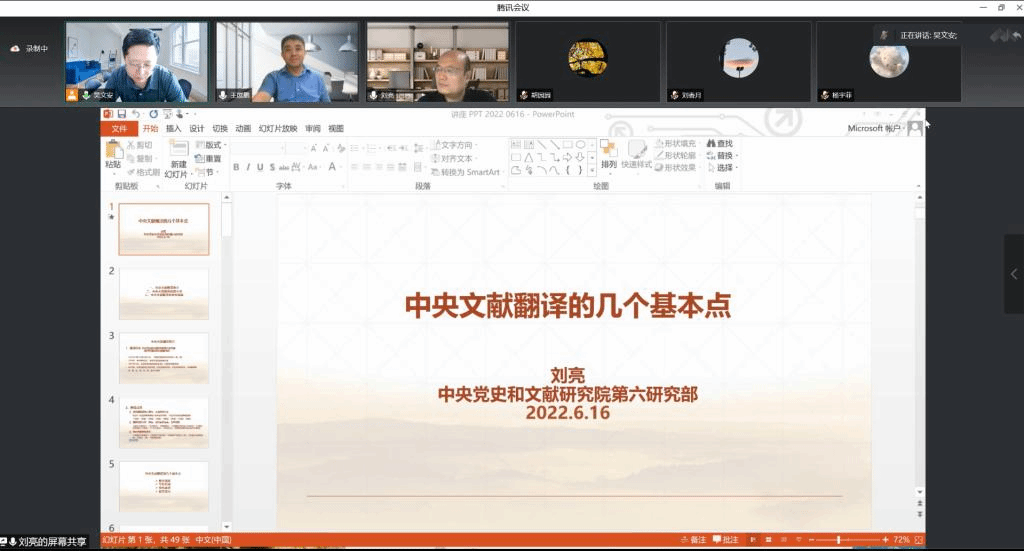Open the Select (选择) dropdown
The height and width of the screenshot is (551, 1024).
click(x=723, y=168)
